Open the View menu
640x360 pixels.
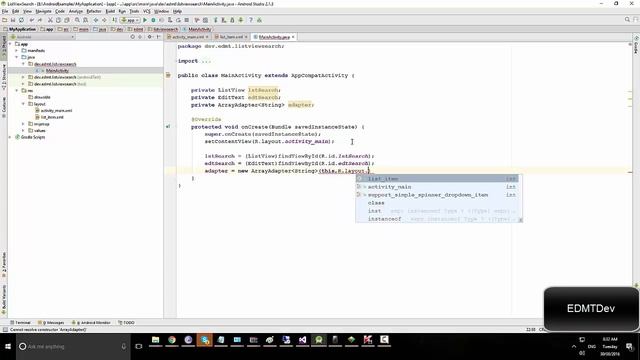(27, 11)
